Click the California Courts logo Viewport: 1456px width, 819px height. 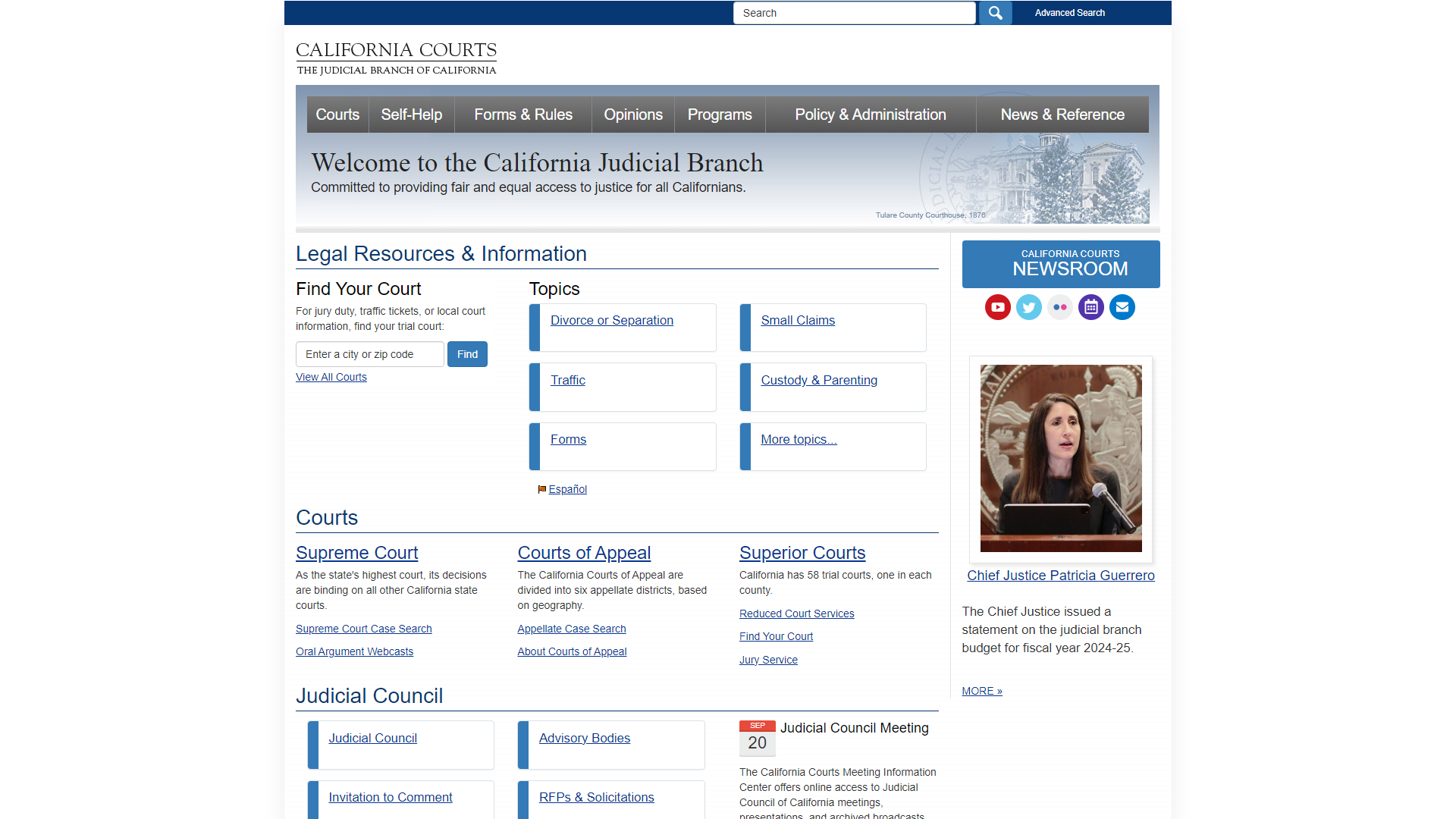point(396,58)
